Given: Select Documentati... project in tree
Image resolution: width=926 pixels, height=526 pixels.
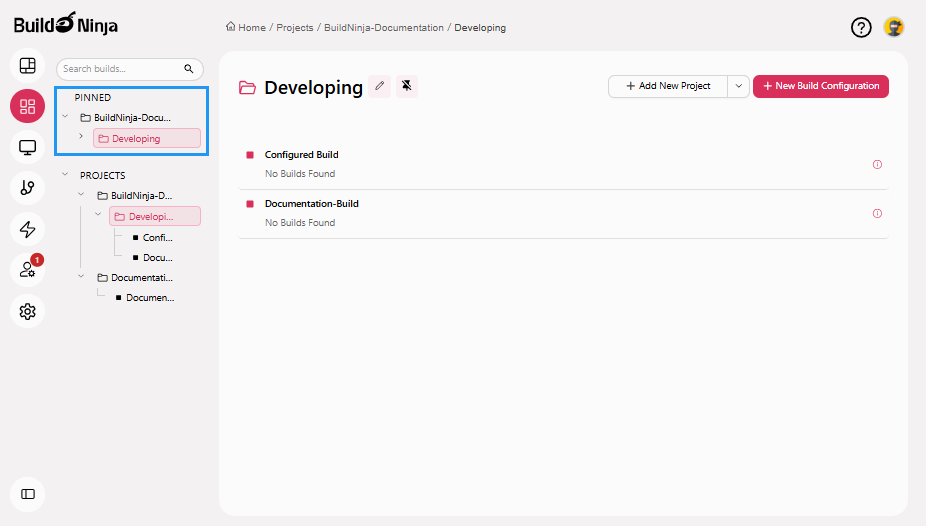Looking at the screenshot, I should click(x=135, y=277).
